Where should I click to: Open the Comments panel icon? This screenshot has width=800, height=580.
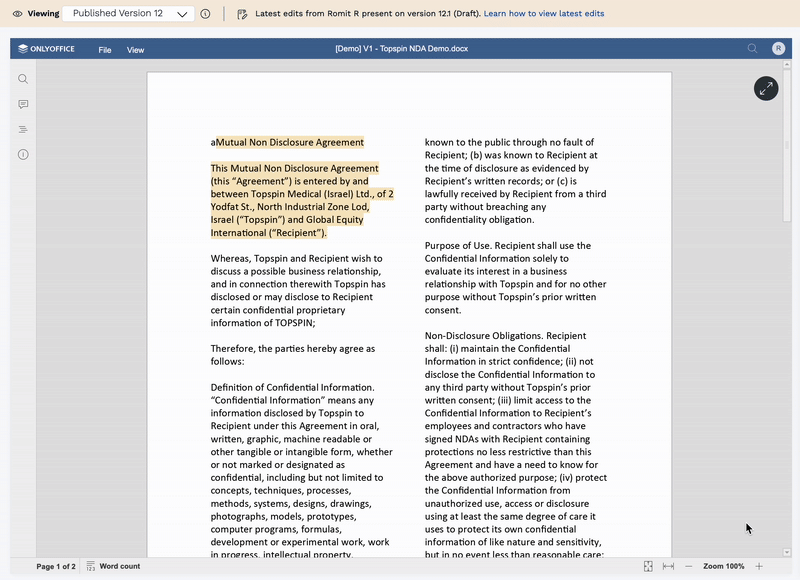[x=23, y=104]
